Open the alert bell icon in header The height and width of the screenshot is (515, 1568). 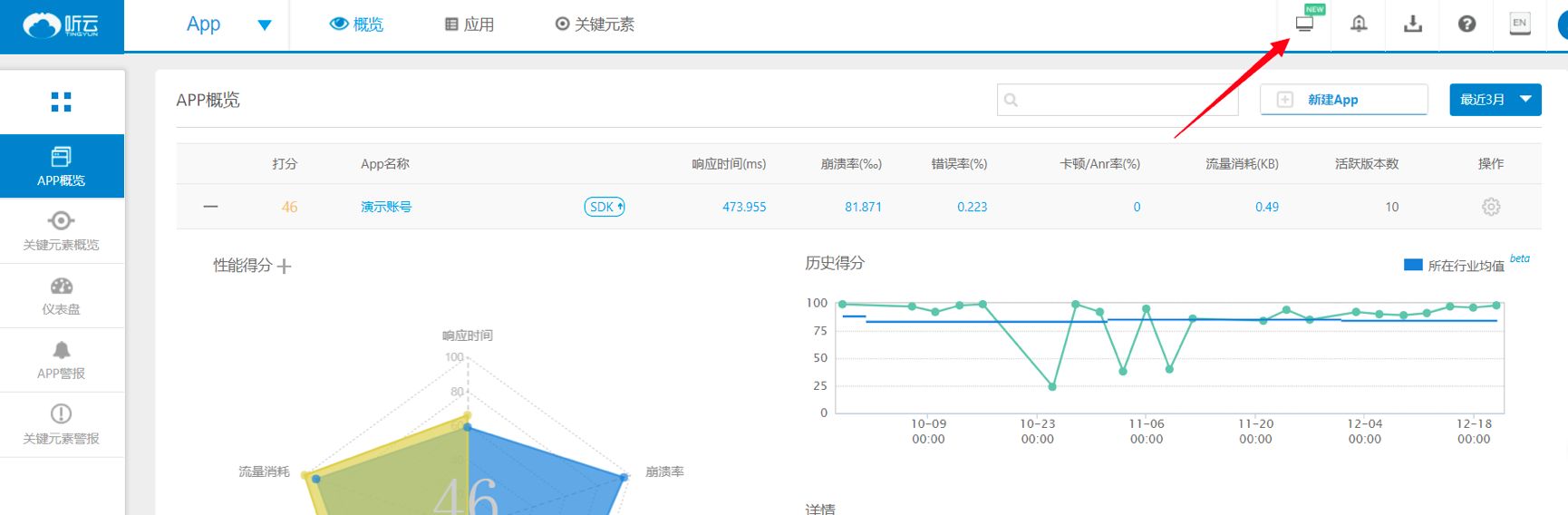tap(1359, 24)
